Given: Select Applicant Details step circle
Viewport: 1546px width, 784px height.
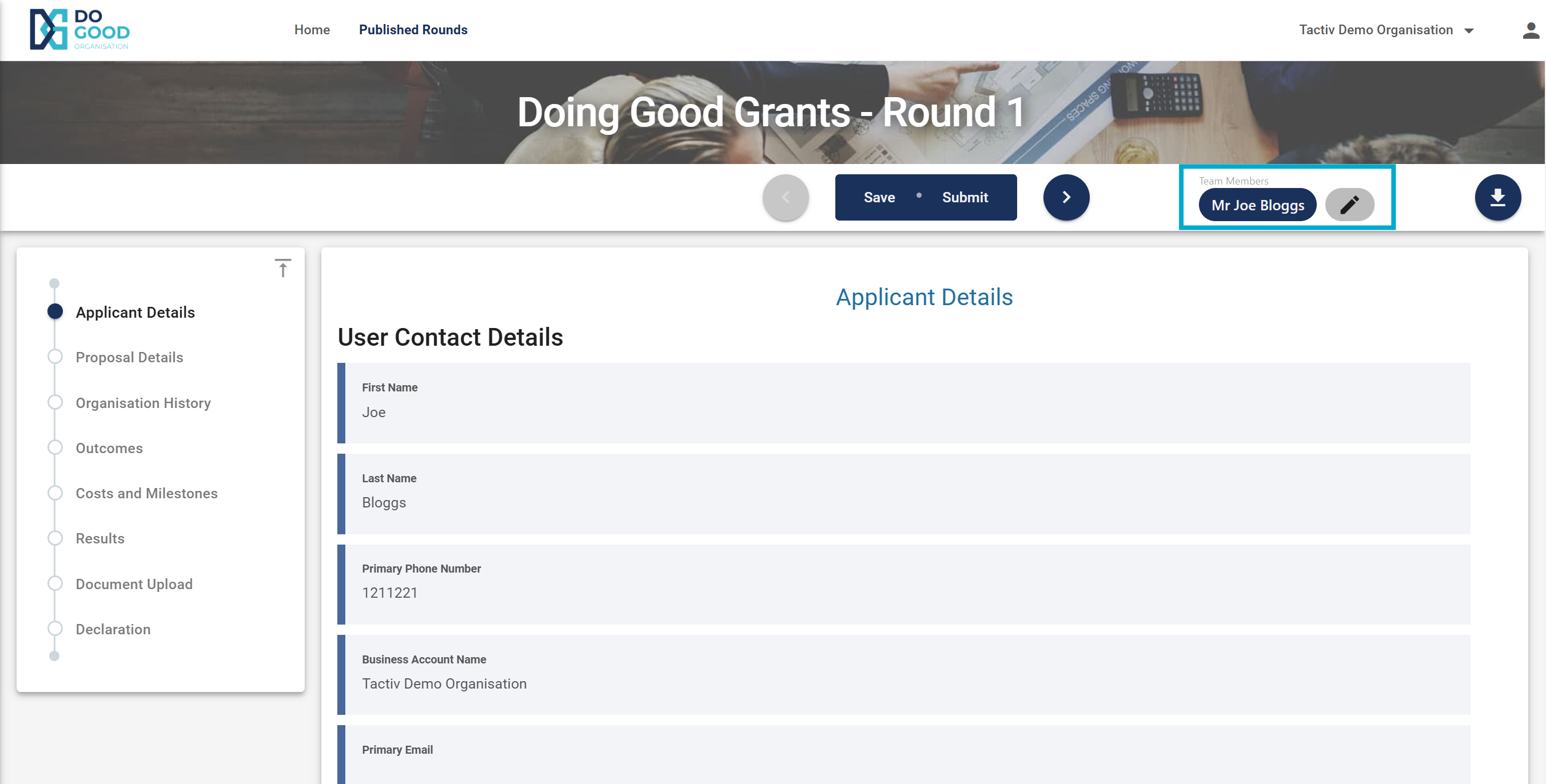Looking at the screenshot, I should (55, 311).
